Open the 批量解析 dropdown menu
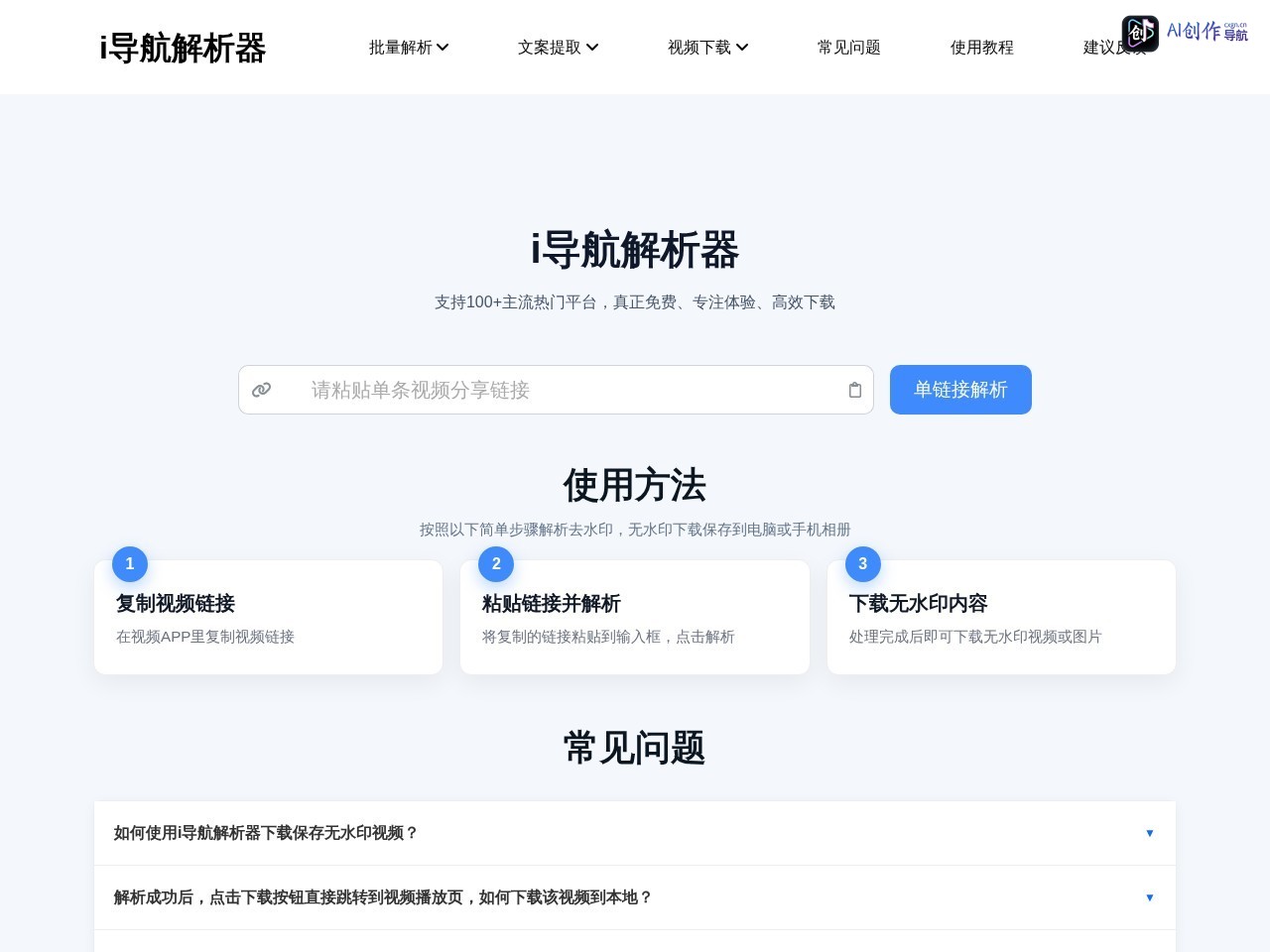The height and width of the screenshot is (952, 1270). 409,48
